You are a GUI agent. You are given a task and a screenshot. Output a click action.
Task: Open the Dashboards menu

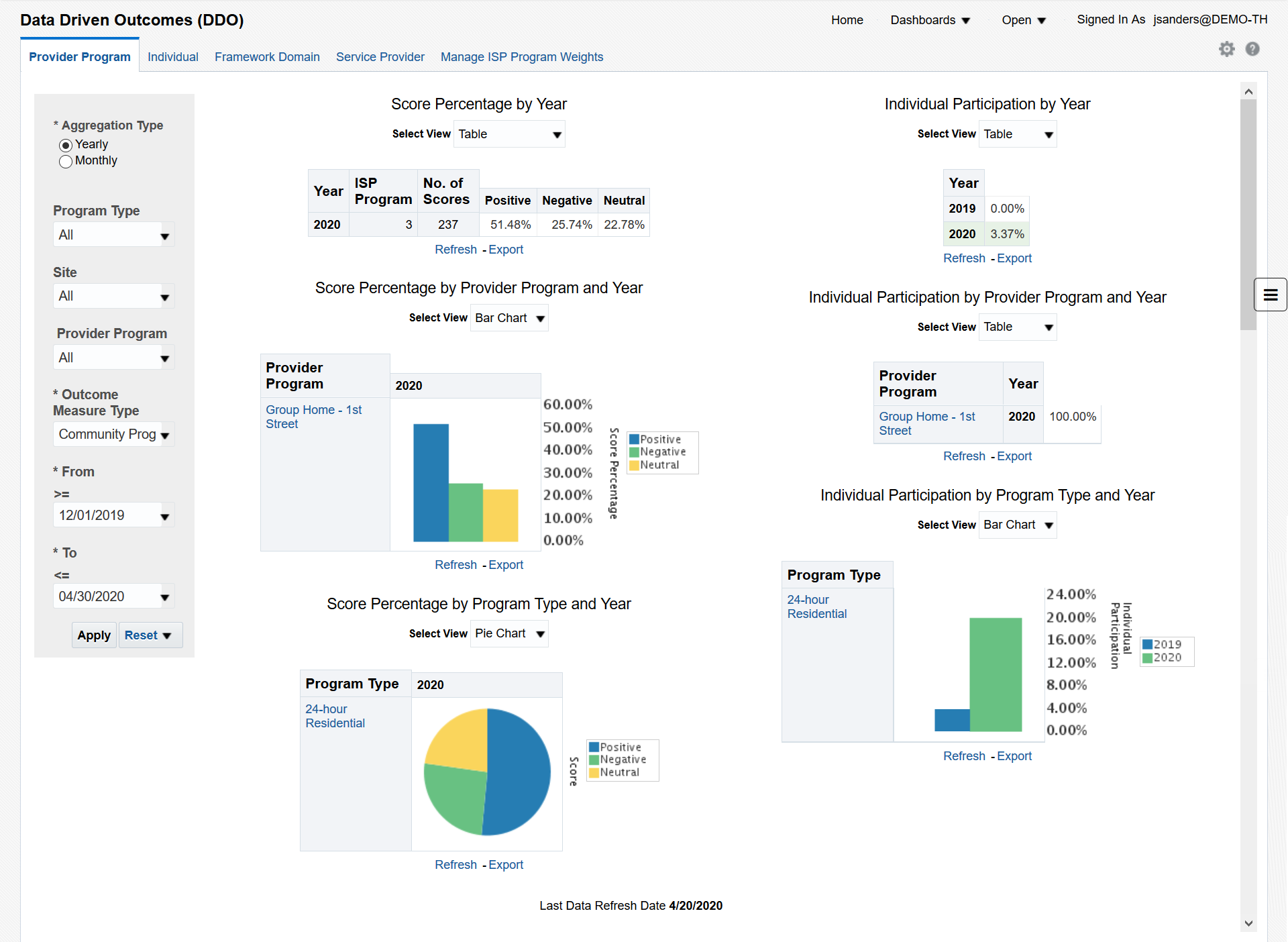(x=930, y=20)
